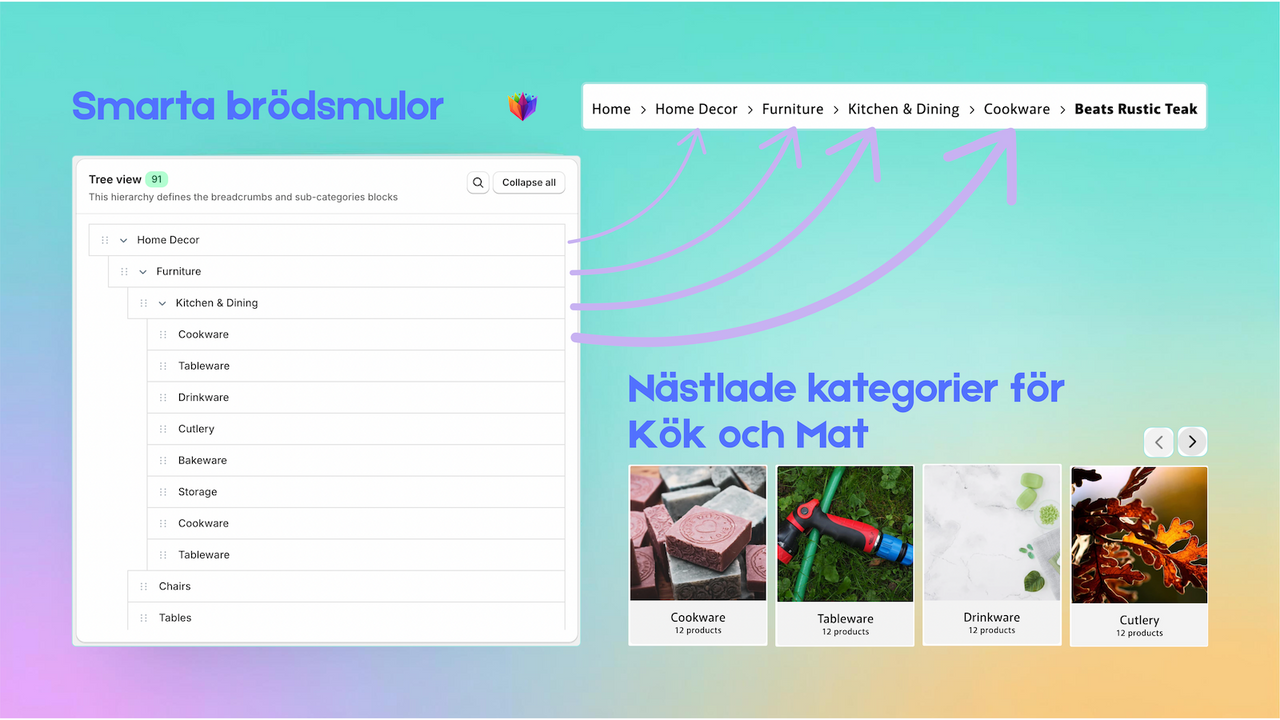Screen dimensions: 1280x720
Task: Select the Furniture tree row label
Action: [179, 271]
